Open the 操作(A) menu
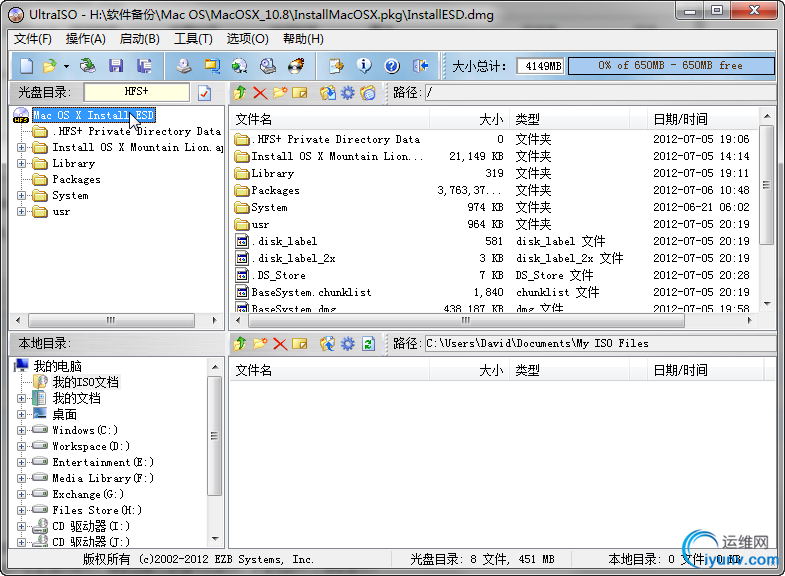785x576 pixels. tap(86, 39)
